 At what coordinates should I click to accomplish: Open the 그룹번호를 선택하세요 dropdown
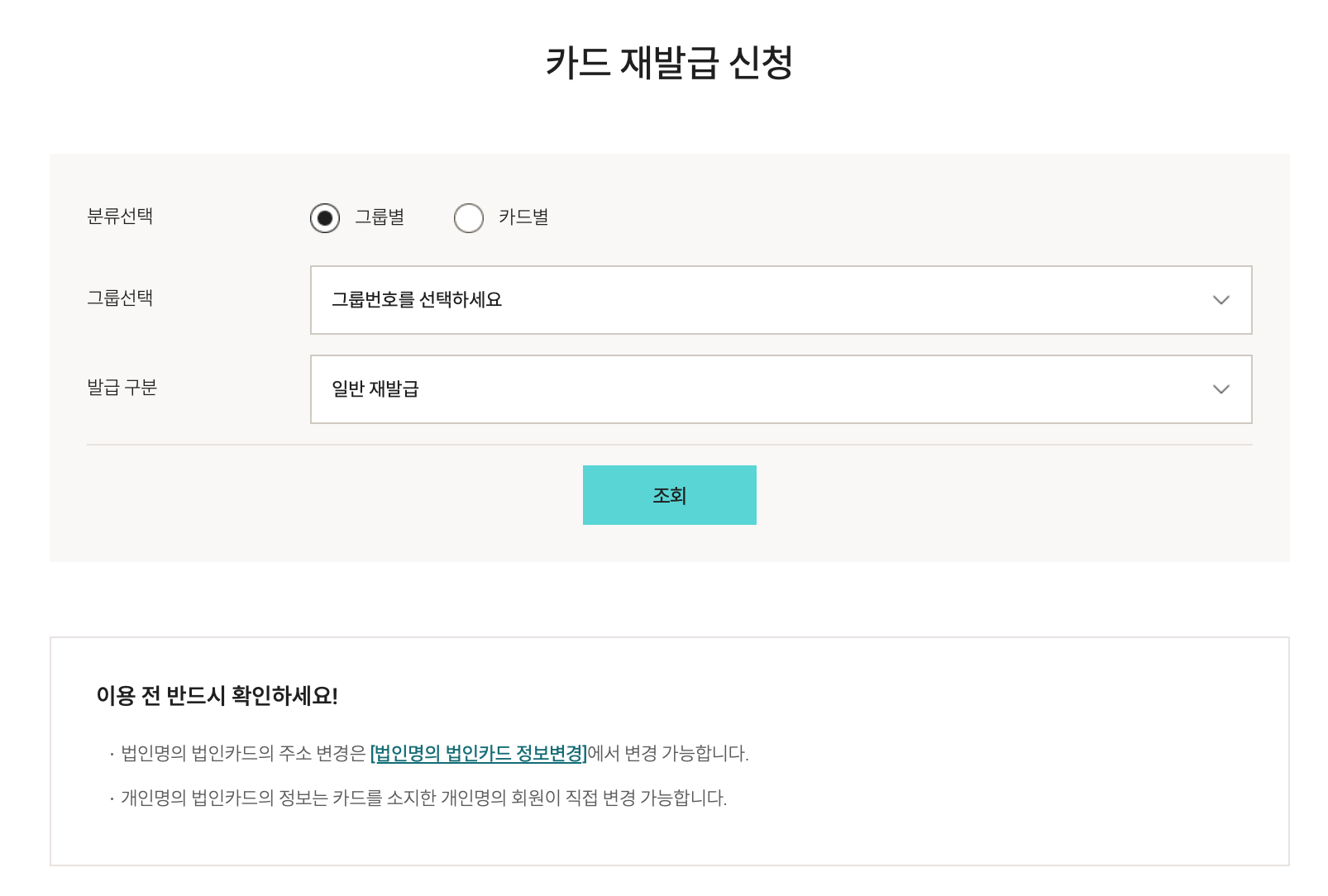tap(780, 300)
